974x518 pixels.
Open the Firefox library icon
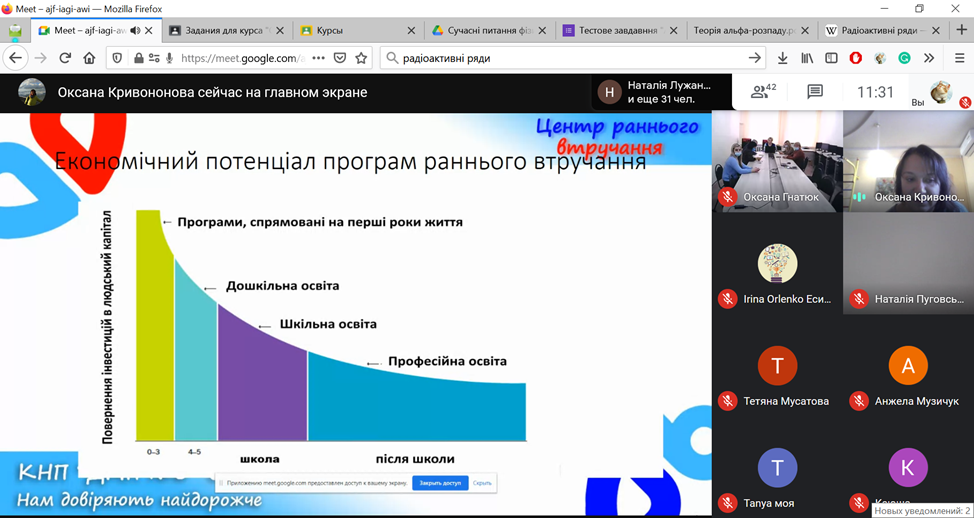coord(806,58)
